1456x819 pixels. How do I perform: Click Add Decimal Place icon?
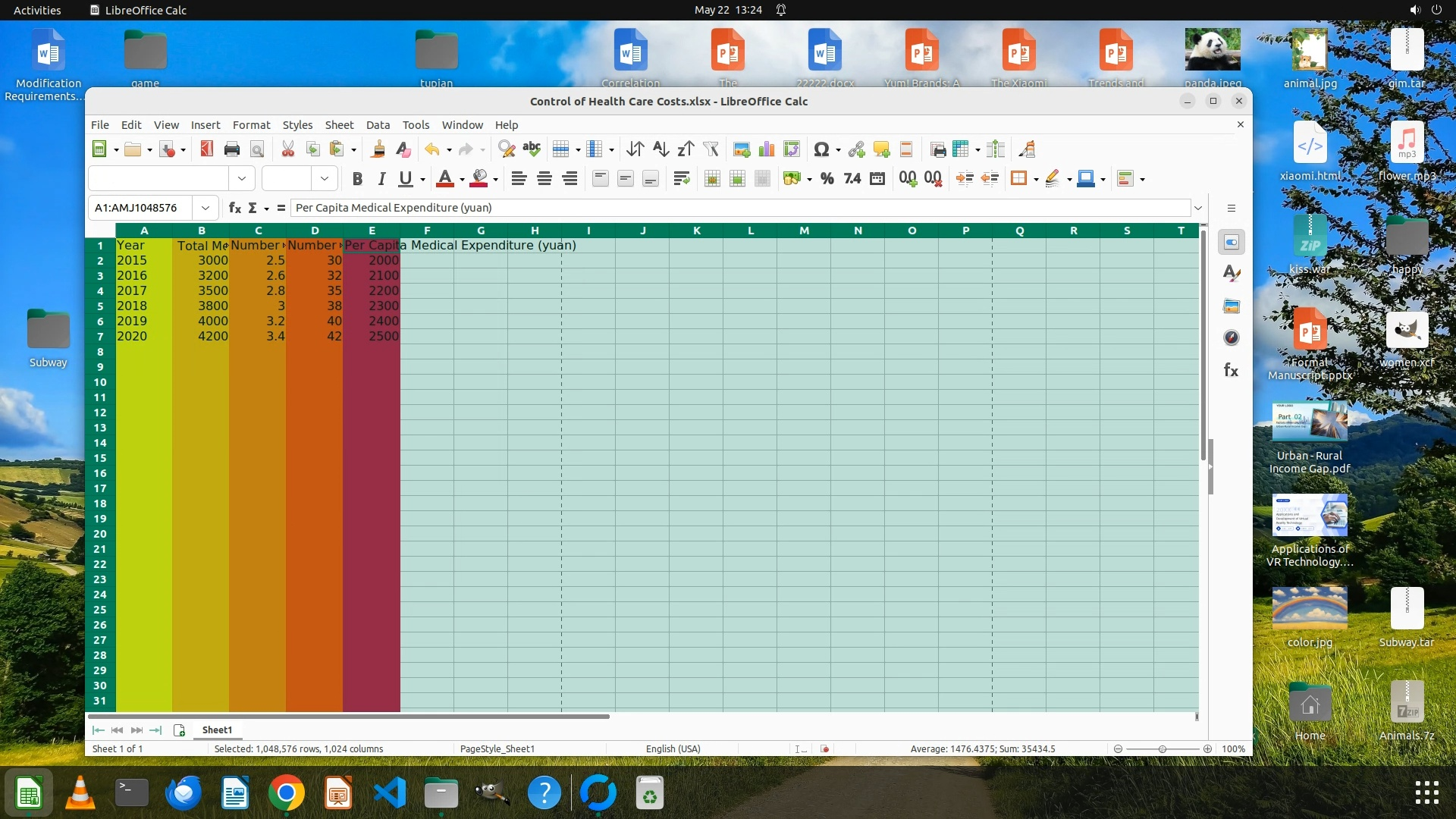pyautogui.click(x=907, y=179)
